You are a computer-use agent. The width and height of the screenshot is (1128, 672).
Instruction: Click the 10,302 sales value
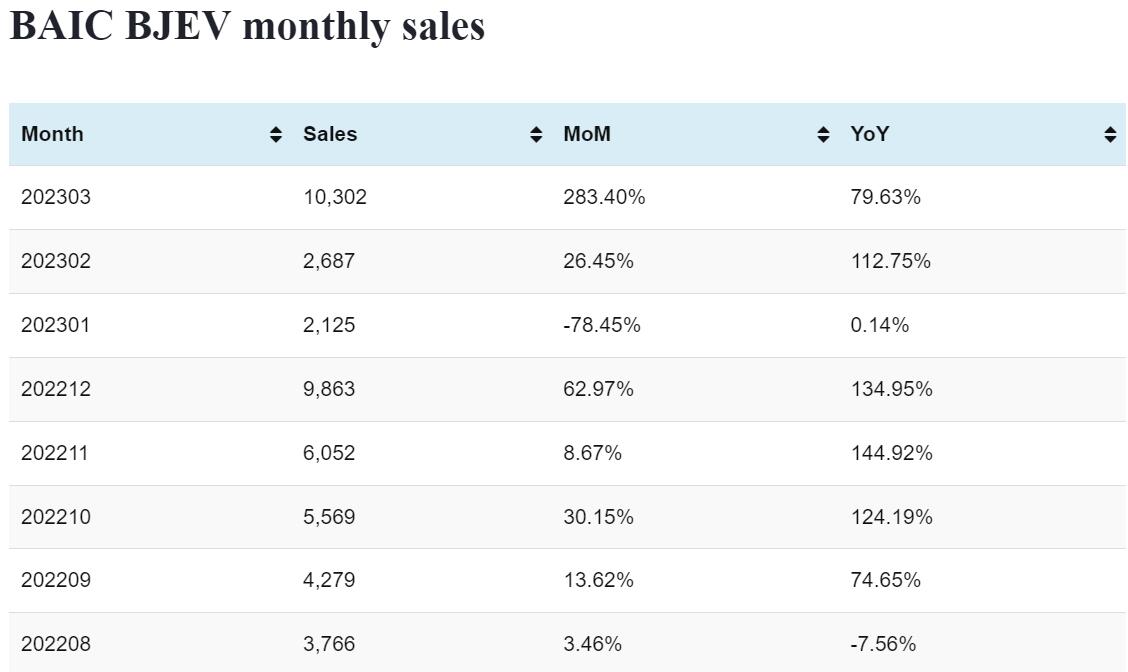[335, 197]
